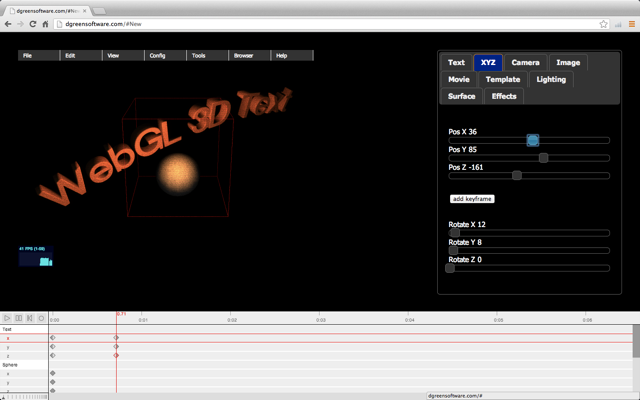Open the Config menu
Image resolution: width=640 pixels, height=400 pixels.
[x=157, y=56]
